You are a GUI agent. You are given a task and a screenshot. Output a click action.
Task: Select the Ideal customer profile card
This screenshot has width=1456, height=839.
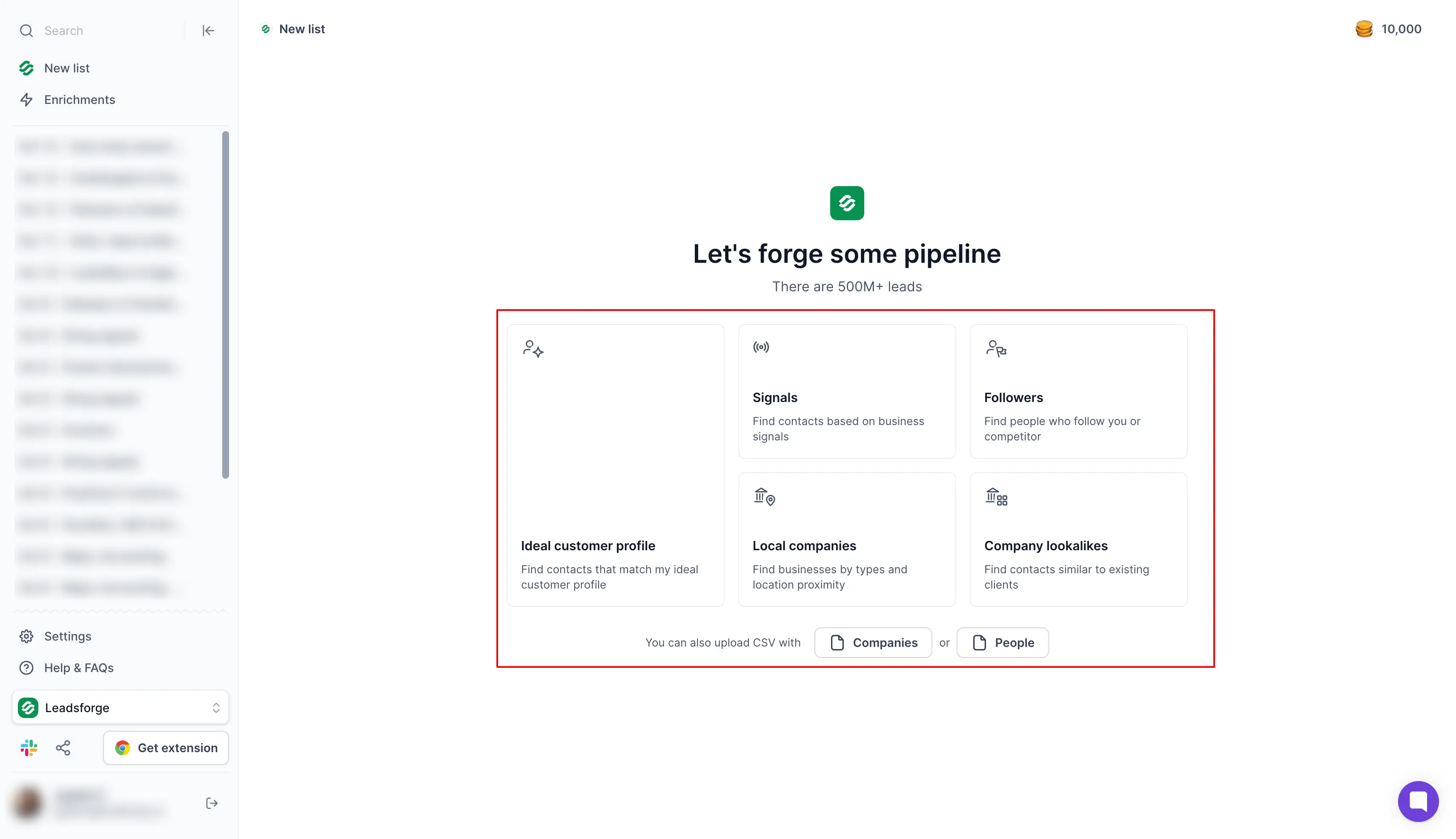click(615, 465)
